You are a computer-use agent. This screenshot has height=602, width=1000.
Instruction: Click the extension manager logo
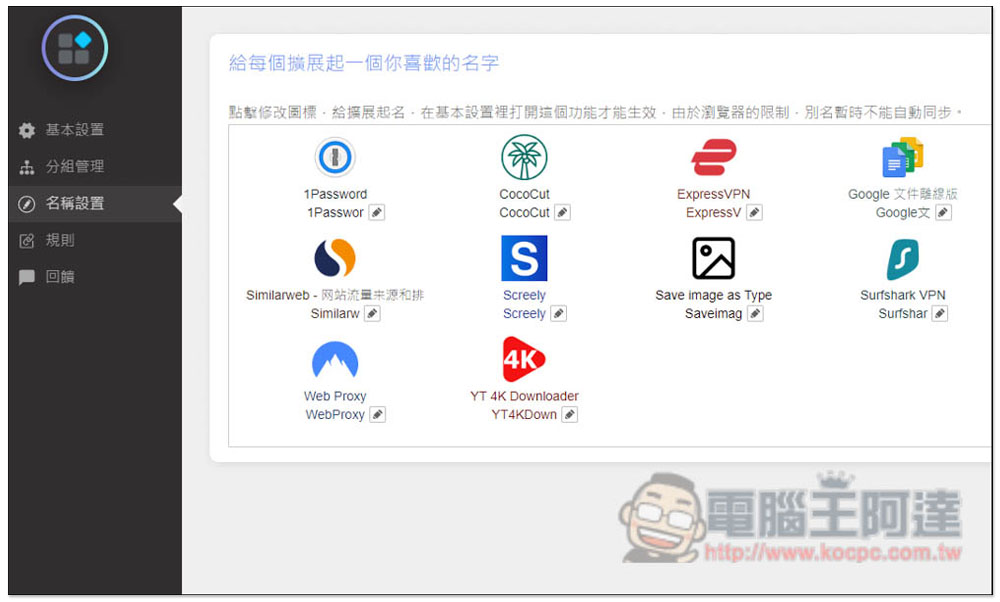tap(75, 48)
